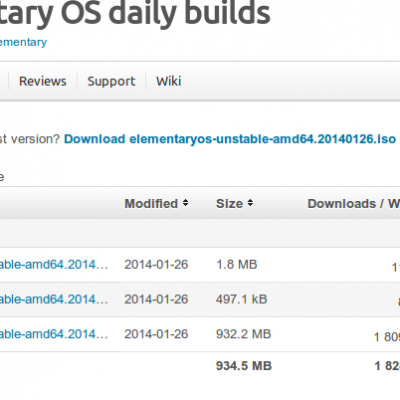Image resolution: width=400 pixels, height=400 pixels.
Task: Open the Support tab
Action: click(111, 81)
